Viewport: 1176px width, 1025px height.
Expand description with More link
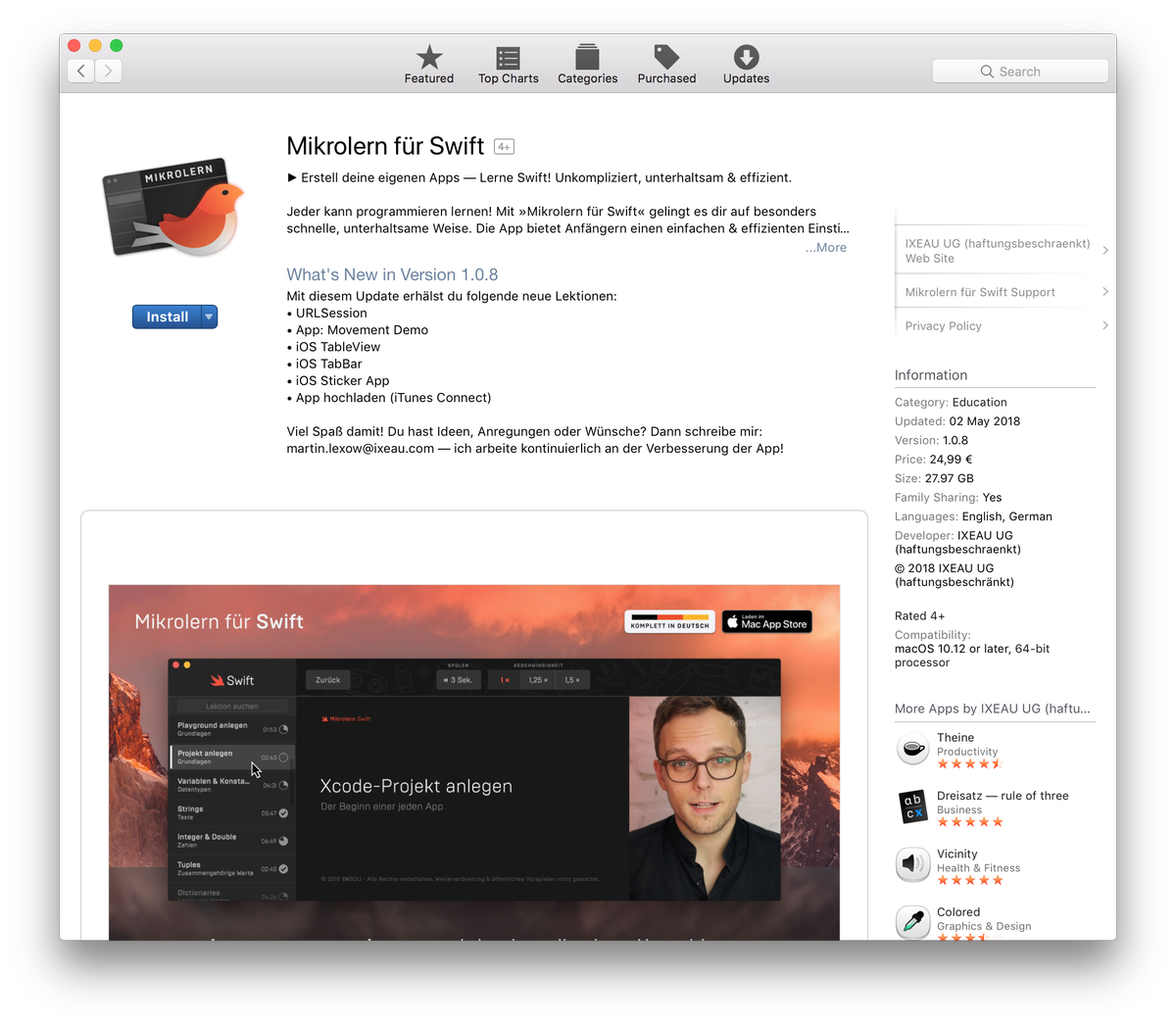click(826, 247)
